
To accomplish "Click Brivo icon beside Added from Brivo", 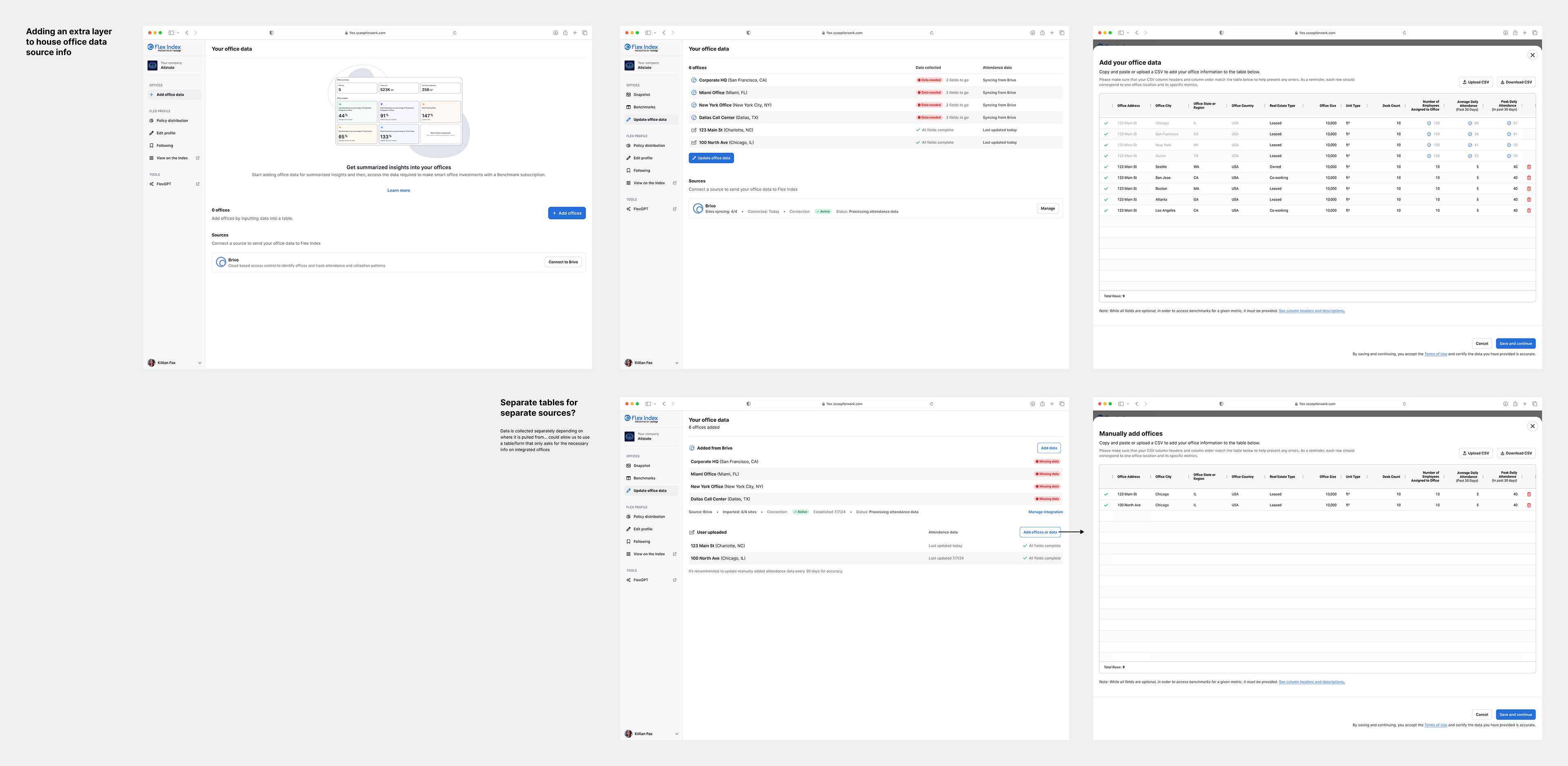I will coord(691,448).
